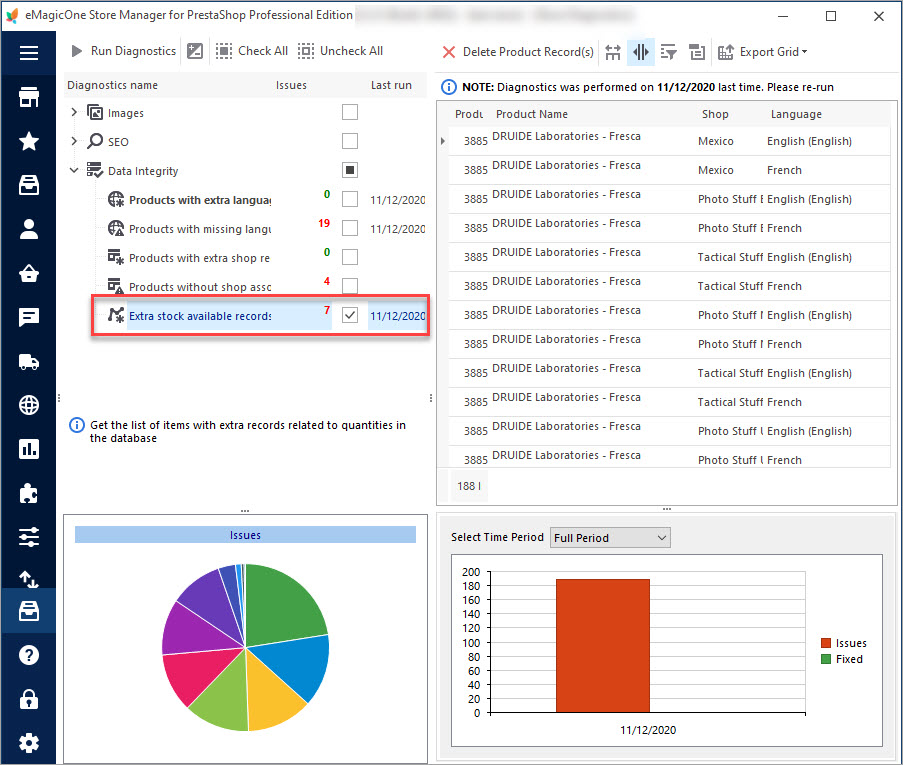Screen dimensions: 903x765
Task: Select Products without shop association diagnostic
Action: tap(200, 287)
